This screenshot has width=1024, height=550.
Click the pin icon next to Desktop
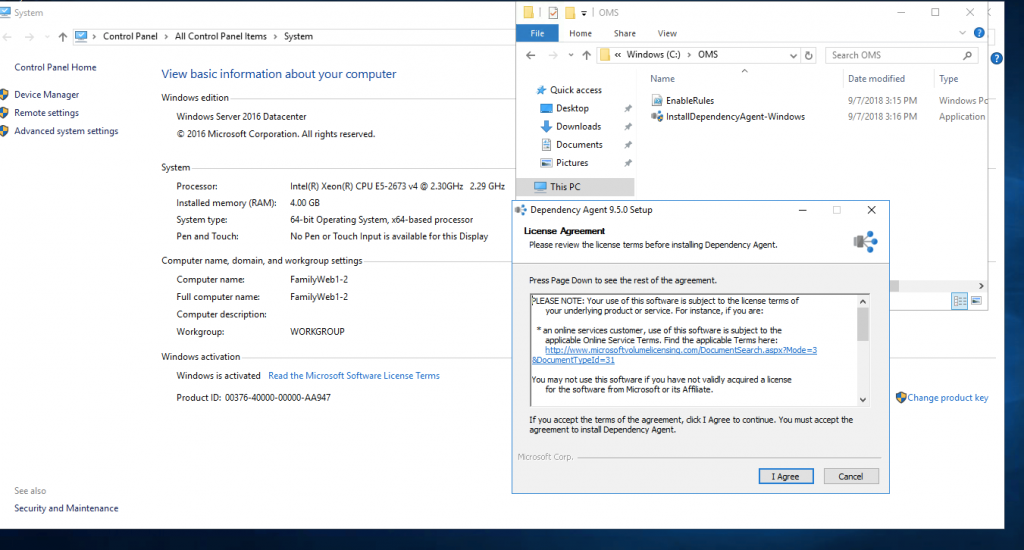(x=628, y=108)
